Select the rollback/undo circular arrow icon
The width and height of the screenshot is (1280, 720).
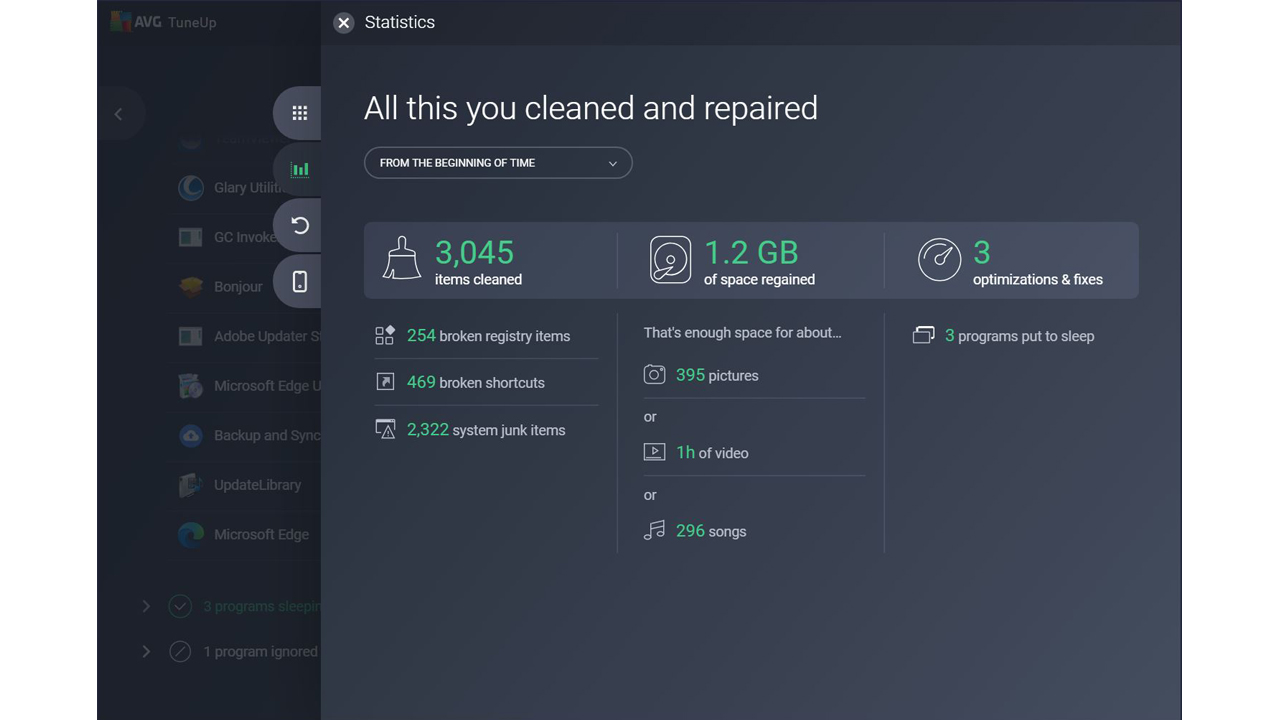(x=298, y=225)
